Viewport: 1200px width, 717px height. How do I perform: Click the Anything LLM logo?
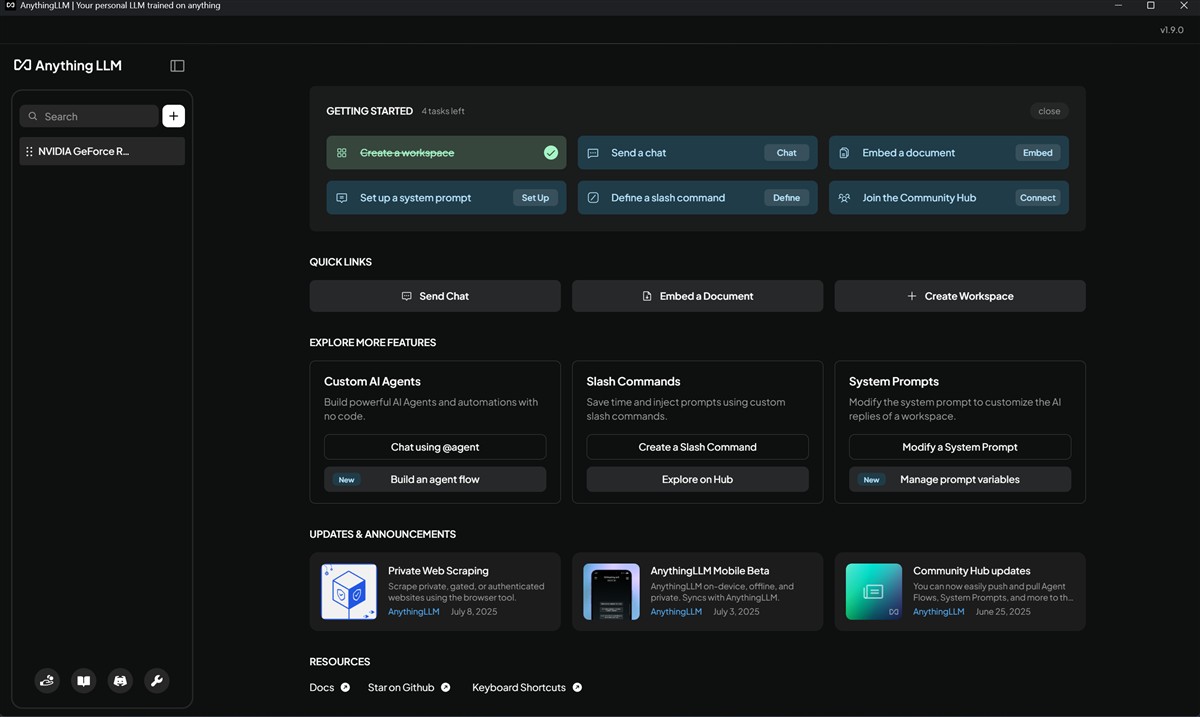click(68, 66)
